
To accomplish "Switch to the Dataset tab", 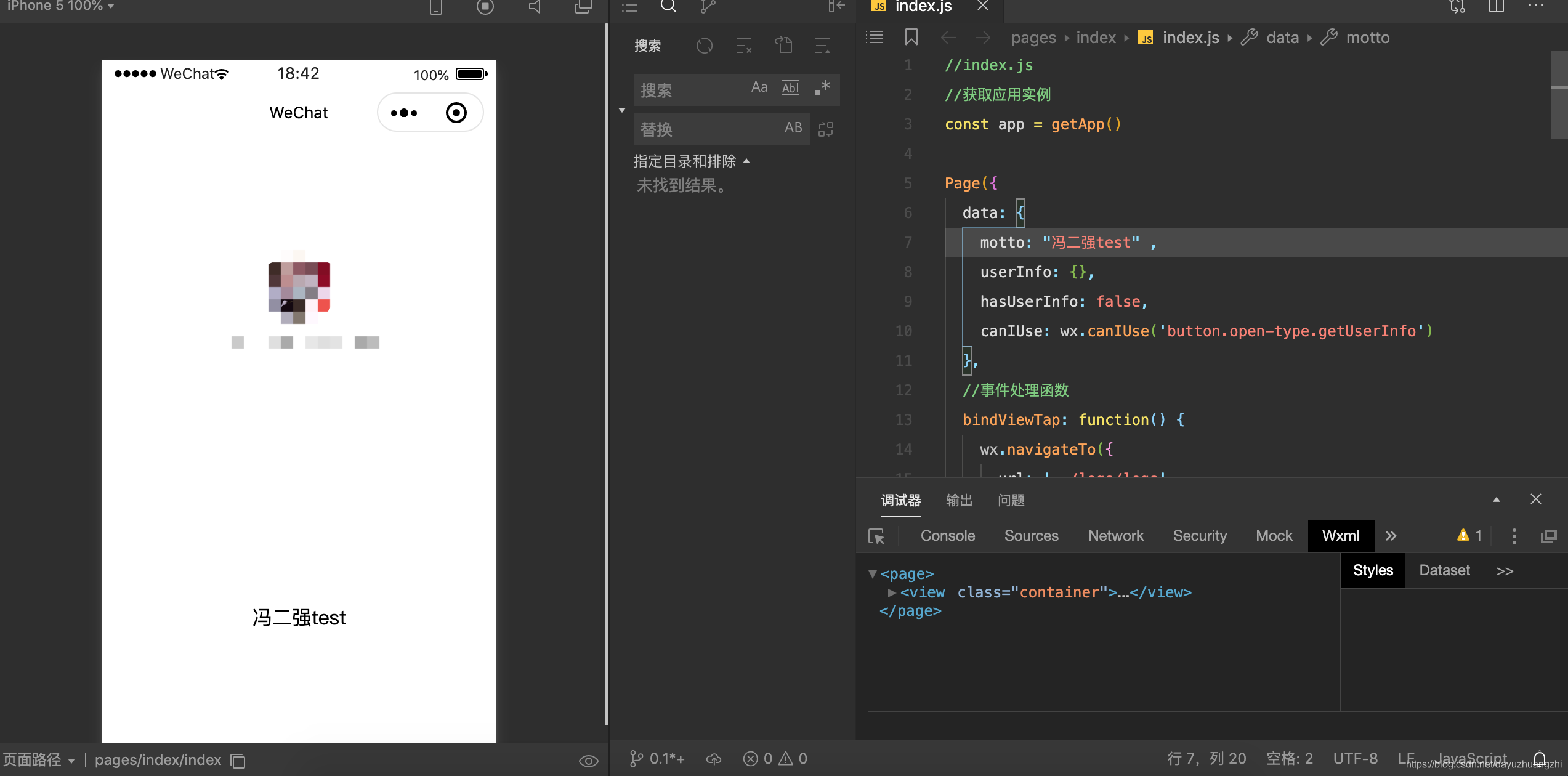I will [1444, 570].
